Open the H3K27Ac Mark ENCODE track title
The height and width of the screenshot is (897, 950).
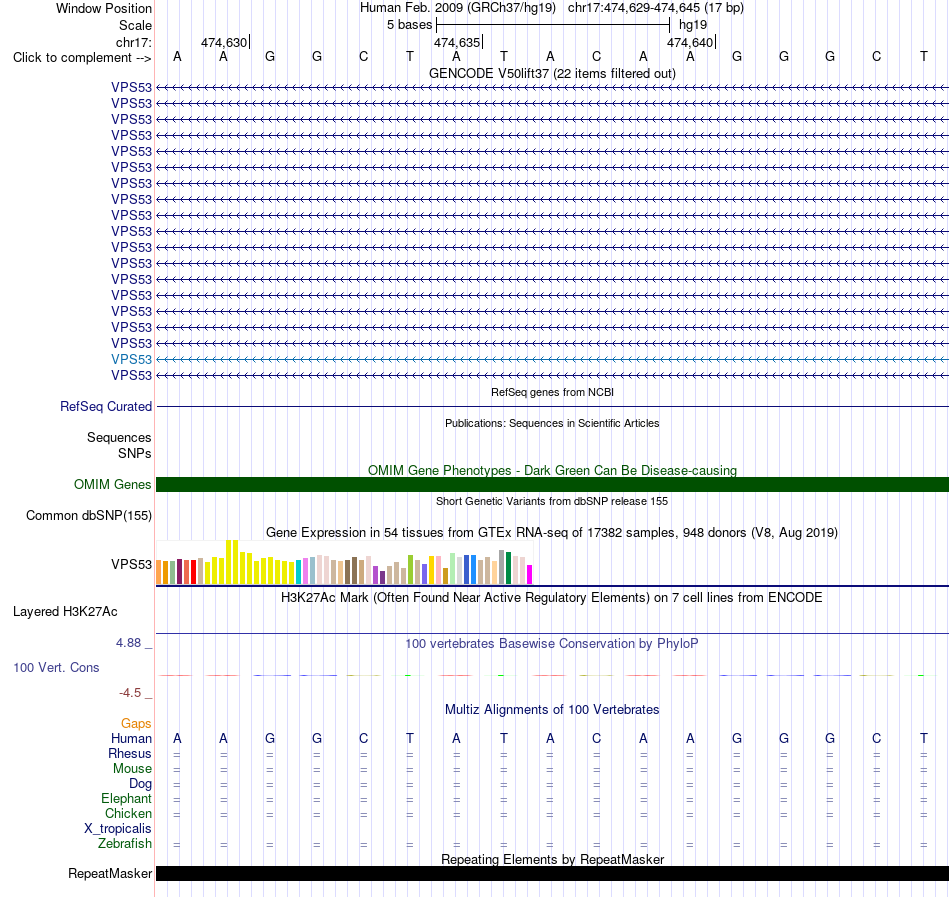(x=552, y=598)
